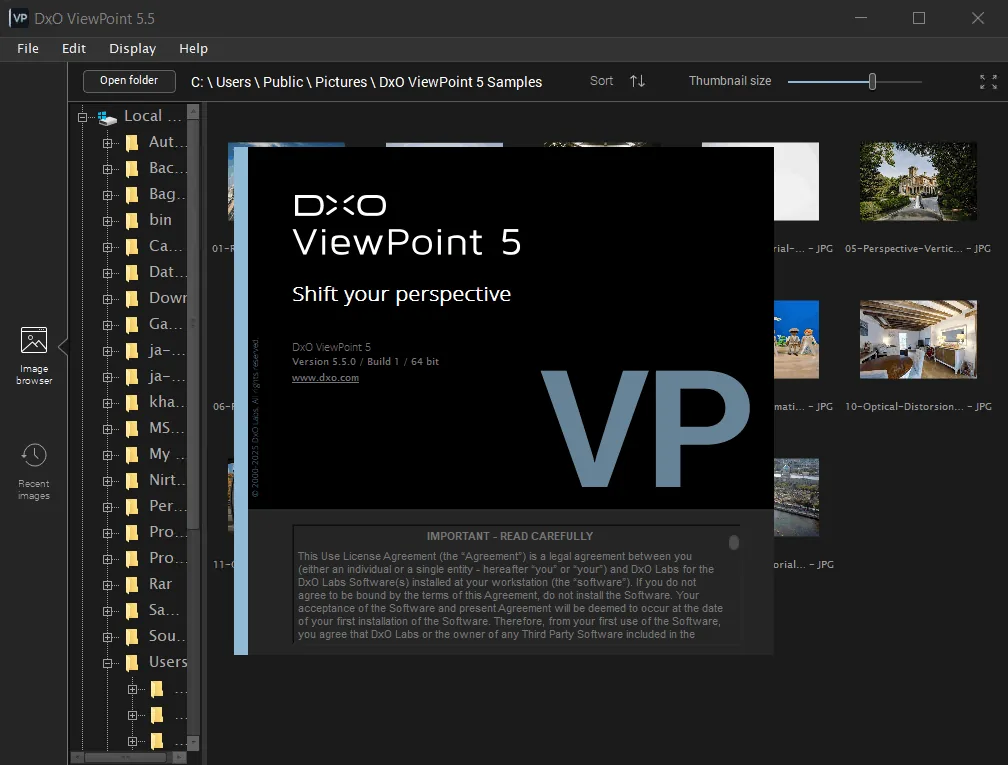
Task: Select the My... folder in tree
Action: 166,454
